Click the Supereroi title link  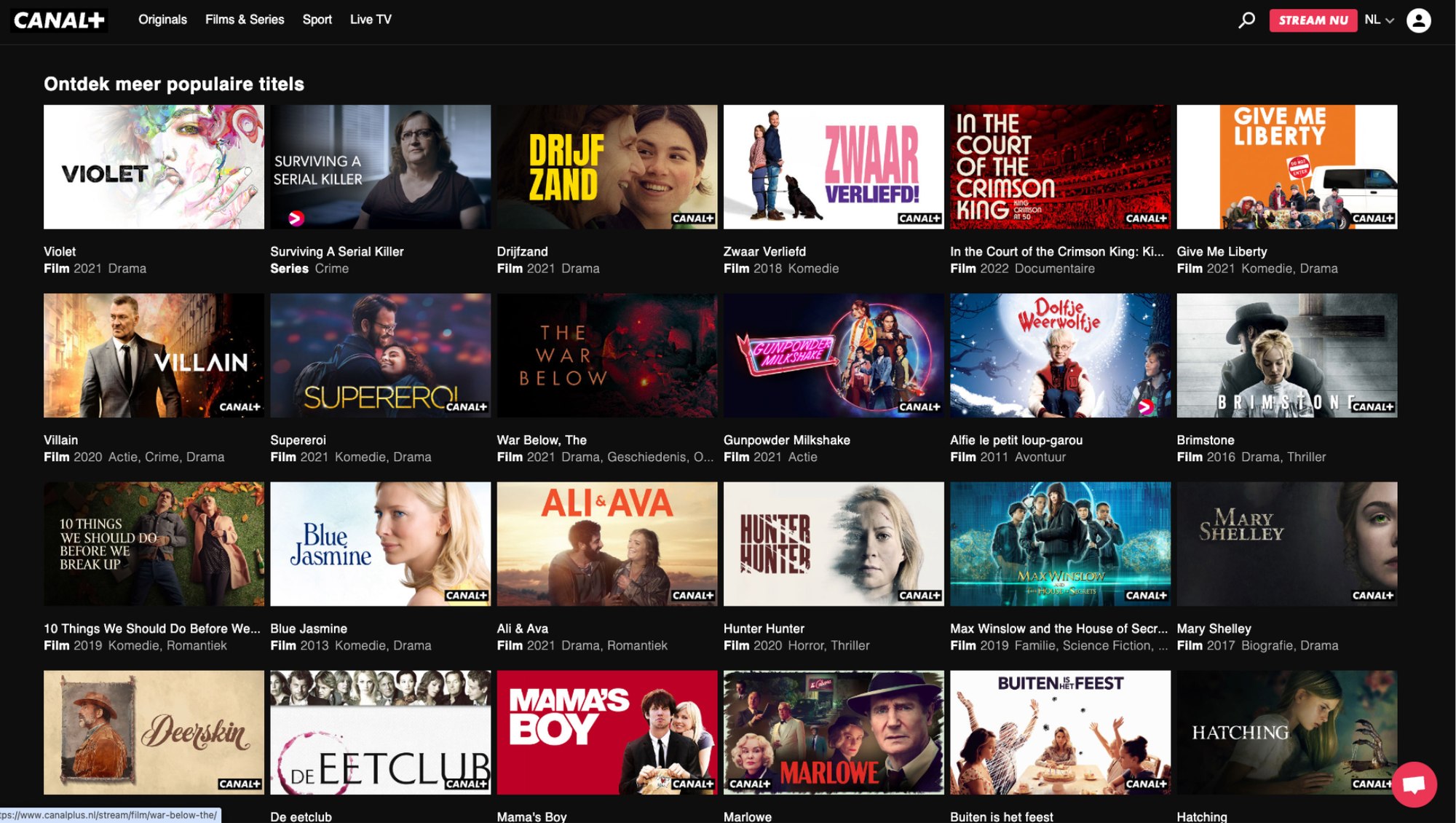(298, 440)
